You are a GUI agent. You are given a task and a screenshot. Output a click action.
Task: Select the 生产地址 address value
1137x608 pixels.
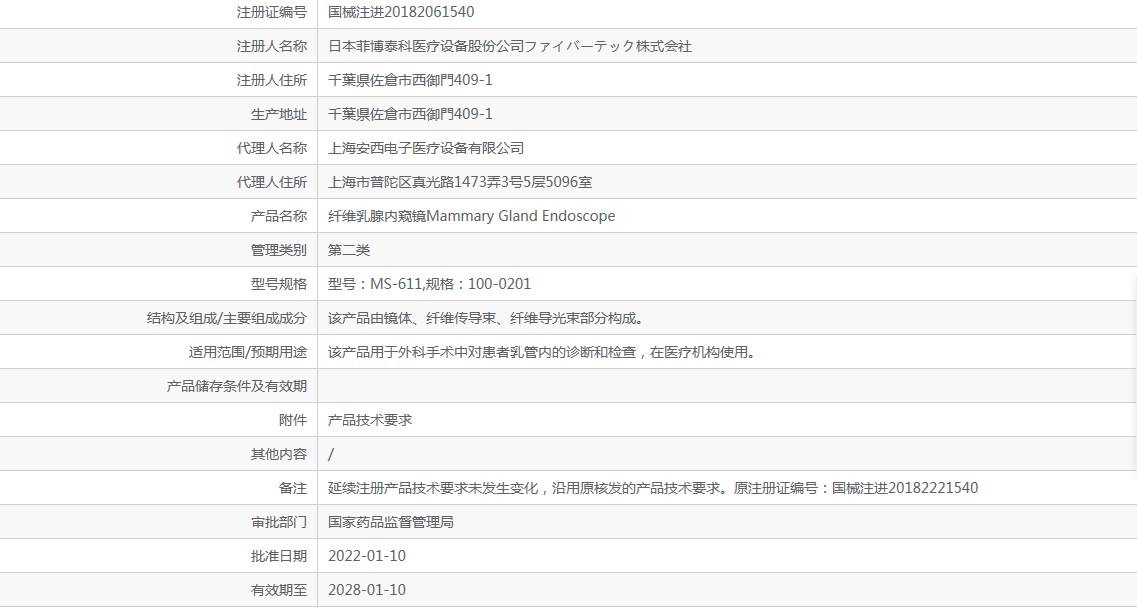pyautogui.click(x=410, y=114)
